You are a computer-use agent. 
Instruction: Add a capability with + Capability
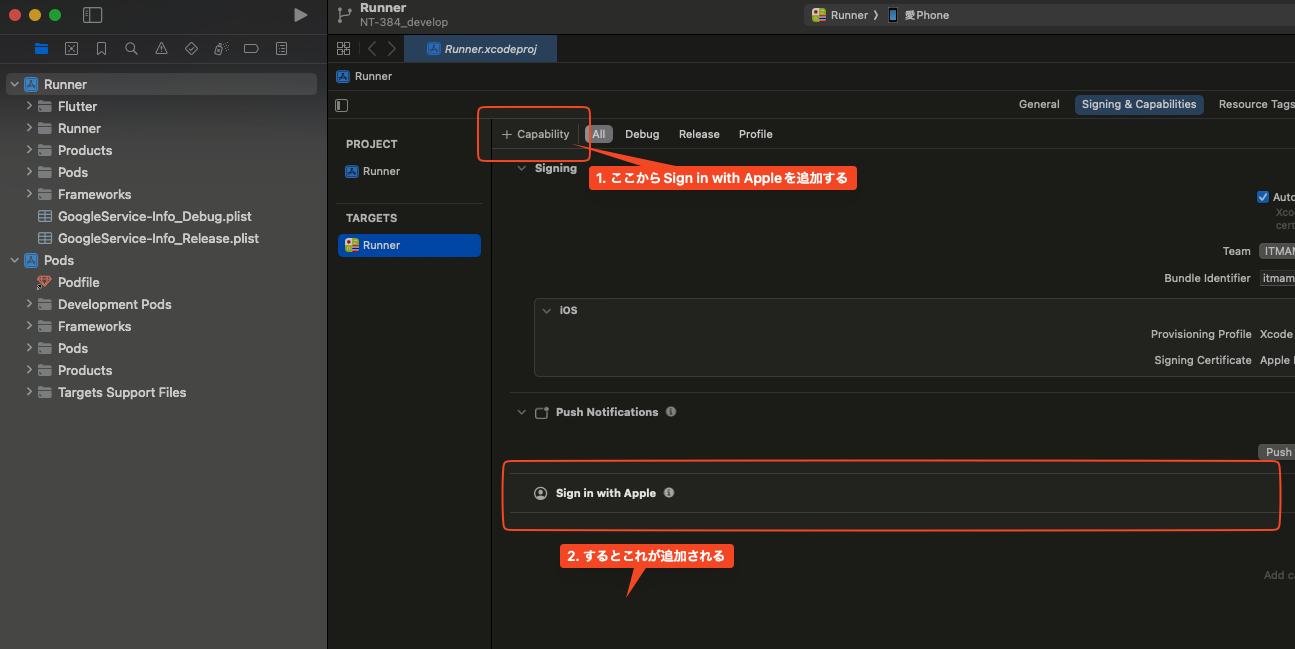click(535, 134)
